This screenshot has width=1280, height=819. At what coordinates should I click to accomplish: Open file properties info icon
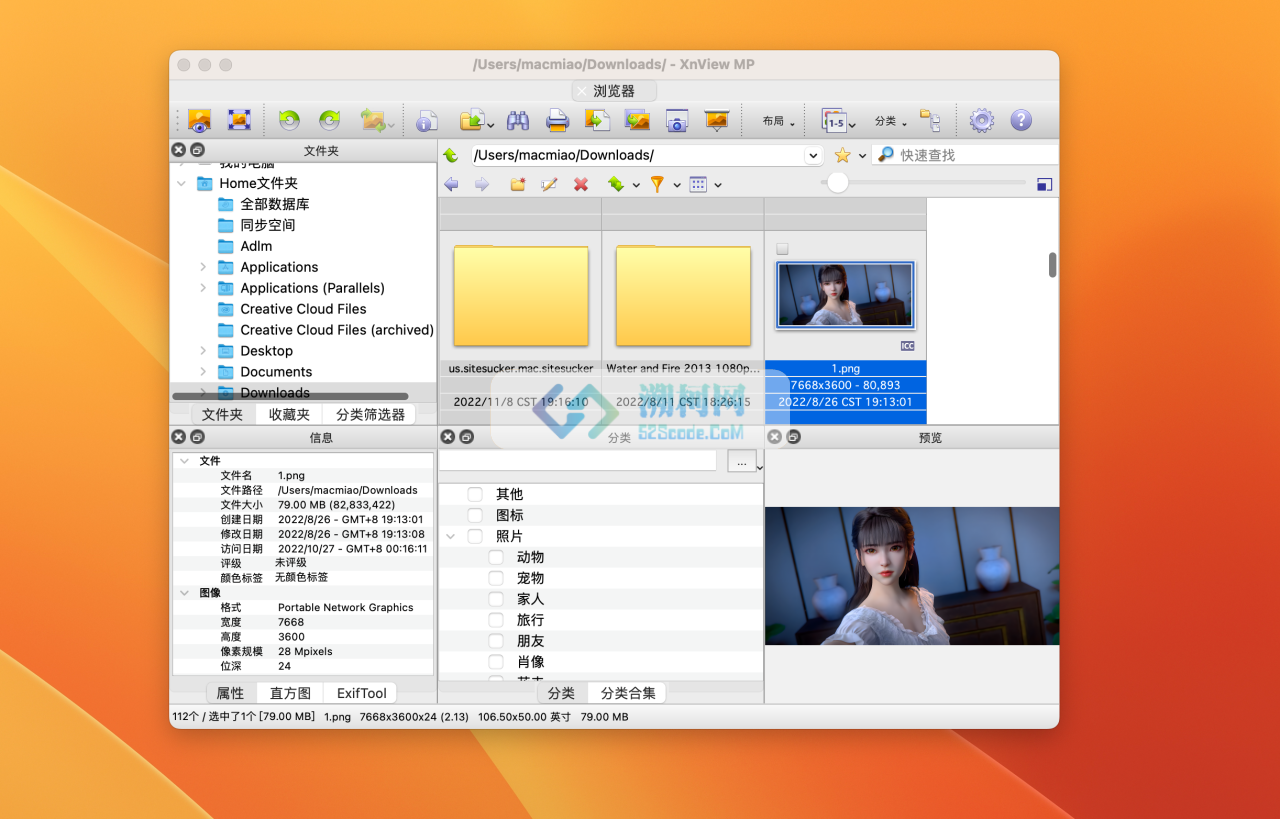(427, 121)
